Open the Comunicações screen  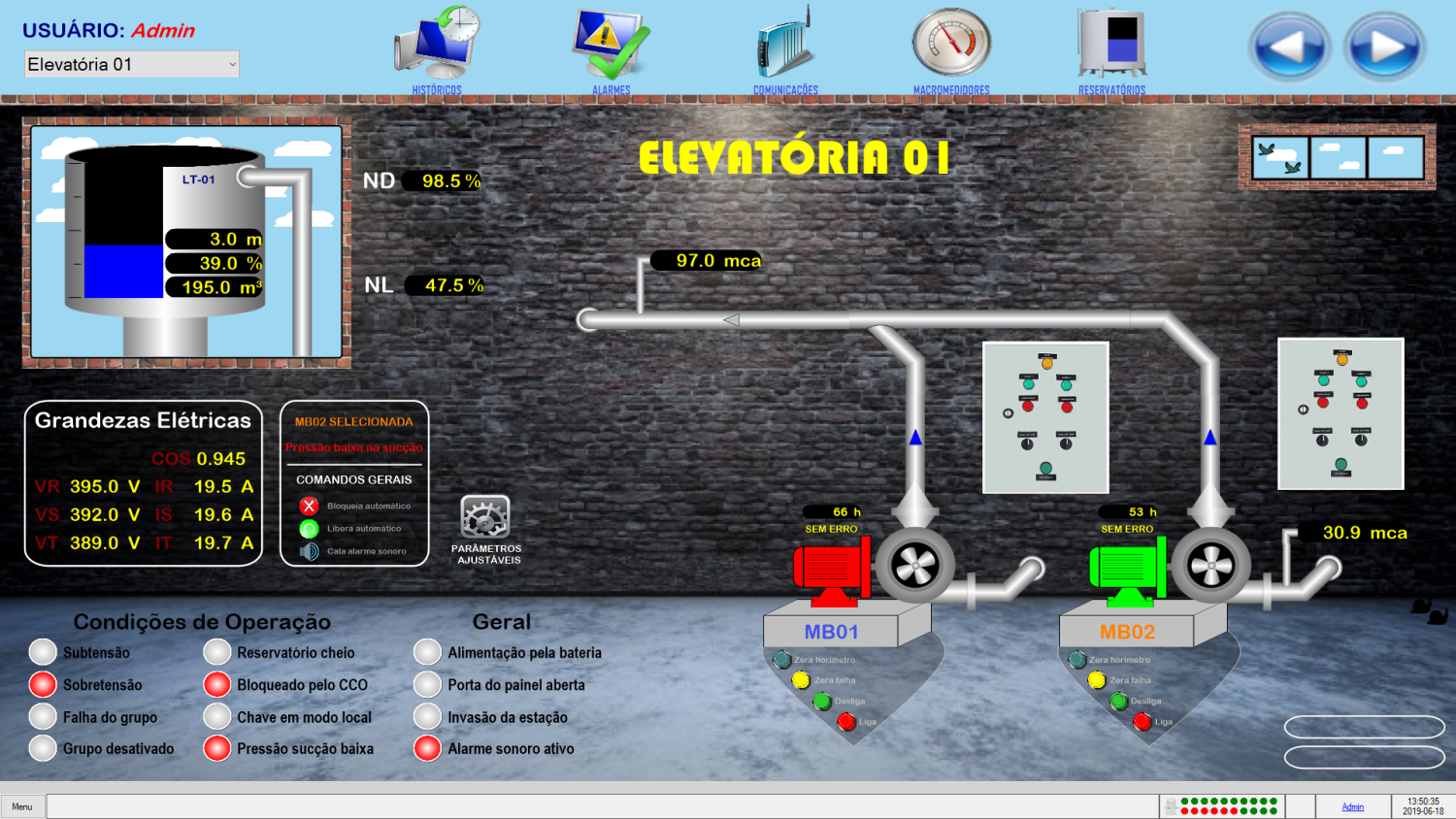click(x=785, y=47)
